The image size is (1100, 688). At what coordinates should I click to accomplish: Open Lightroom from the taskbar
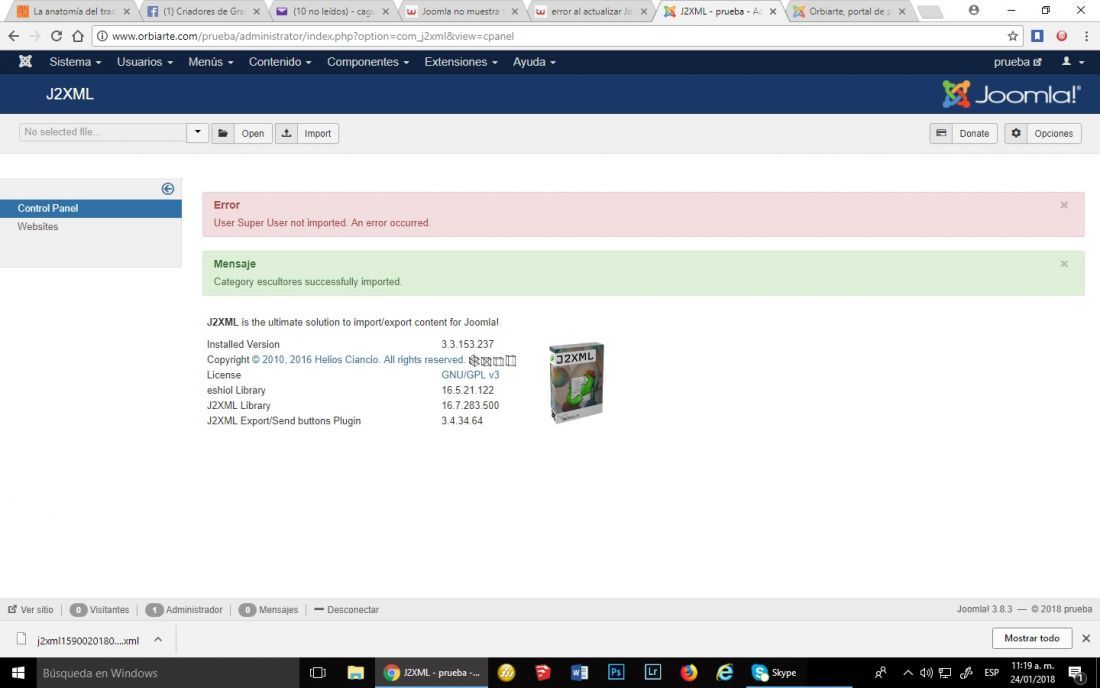[652, 673]
